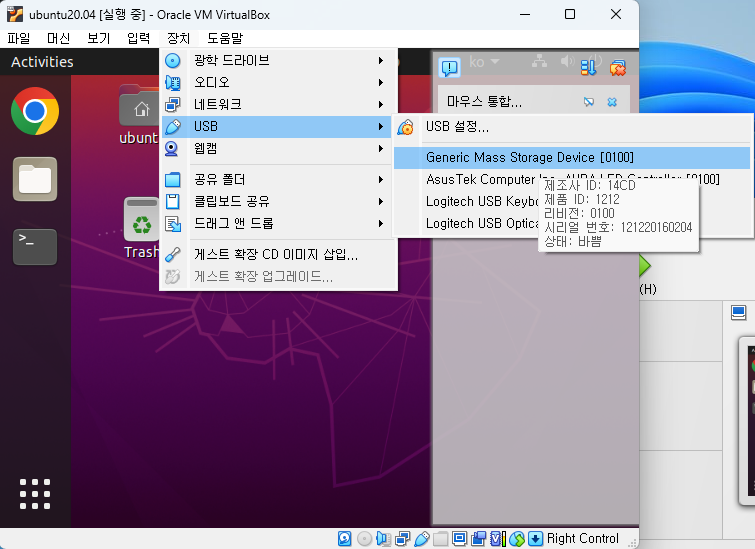Expand the USB submenu arrow
Viewport: 755px width, 549px height.
(x=381, y=127)
